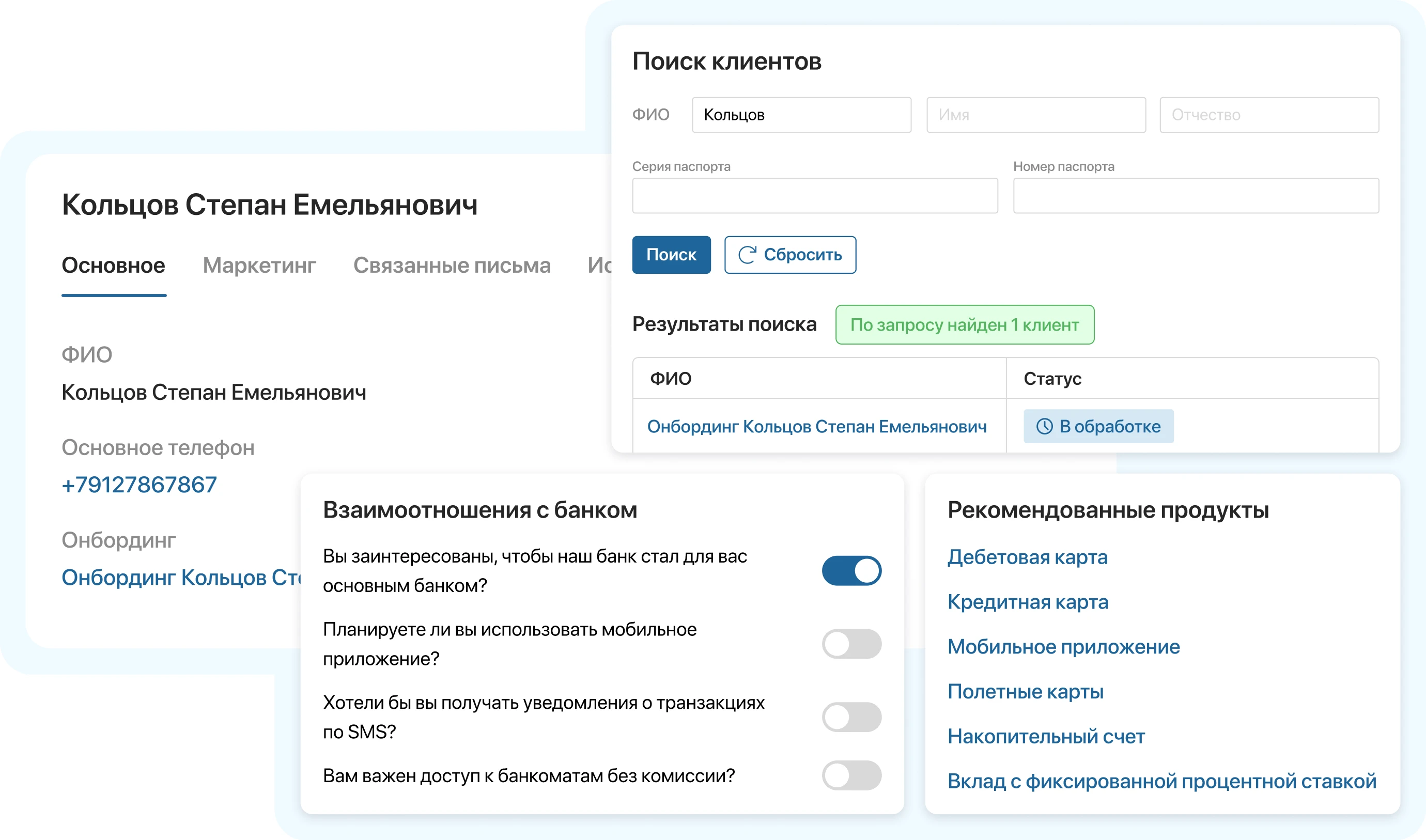Viewport: 1426px width, 840px height.
Task: Click the Серия паспорта input field
Action: point(815,196)
